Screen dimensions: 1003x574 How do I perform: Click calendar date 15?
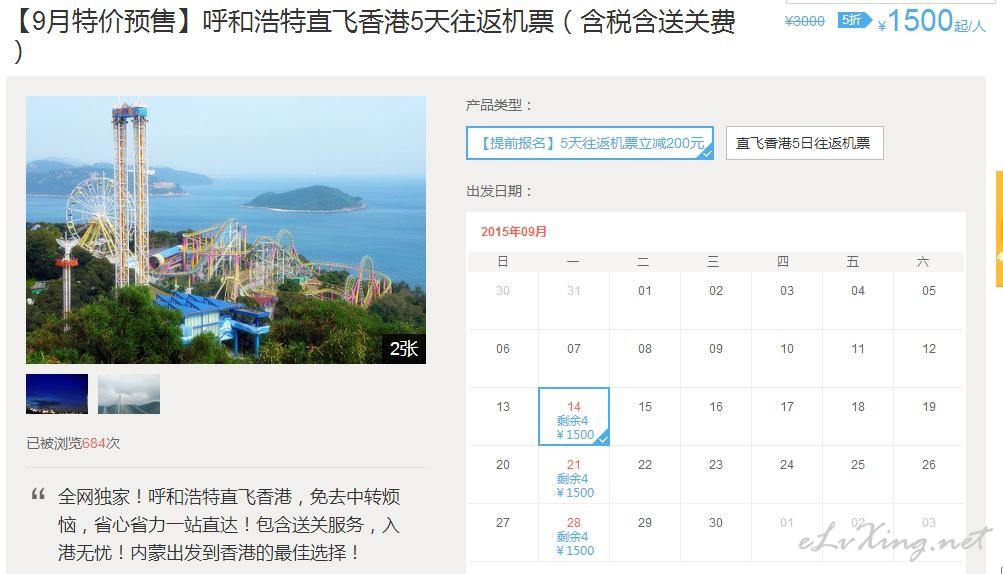tap(645, 407)
